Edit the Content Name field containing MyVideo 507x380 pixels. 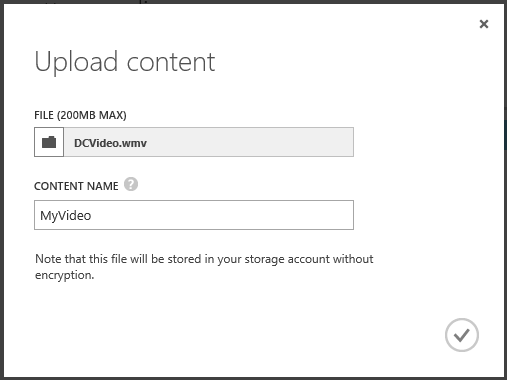[194, 215]
